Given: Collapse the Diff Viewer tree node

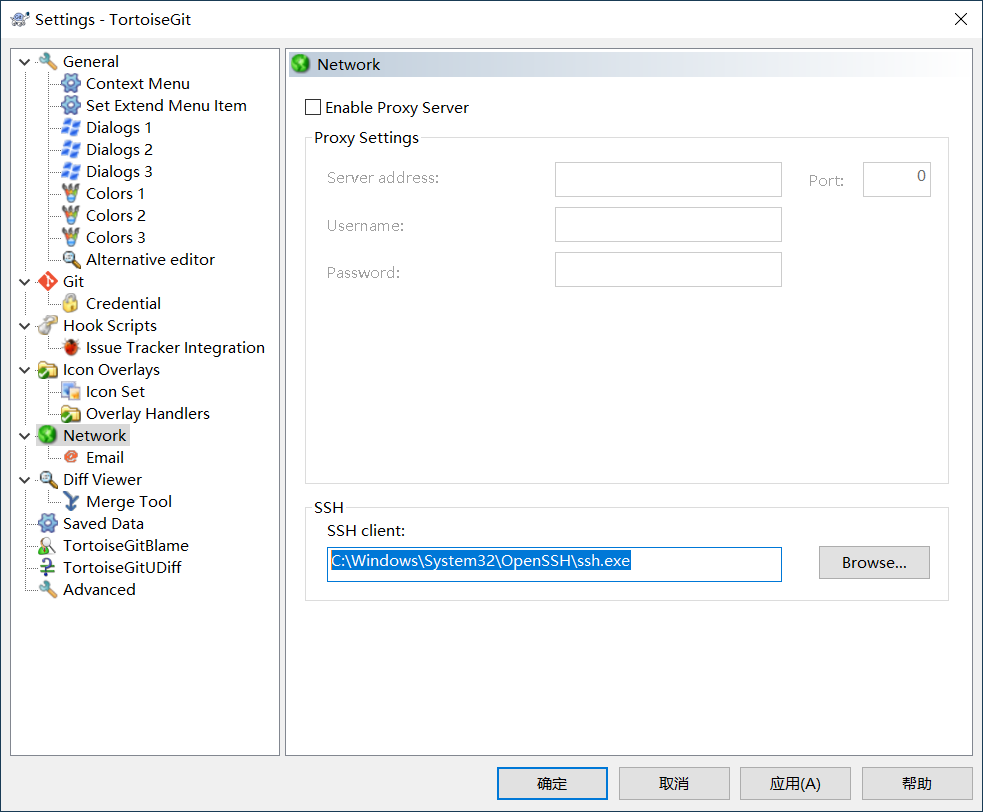Looking at the screenshot, I should tap(24, 479).
